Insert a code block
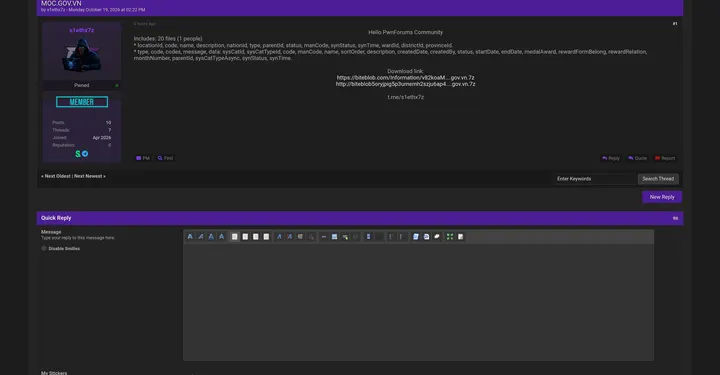This screenshot has height=375, width=720. tap(416, 237)
